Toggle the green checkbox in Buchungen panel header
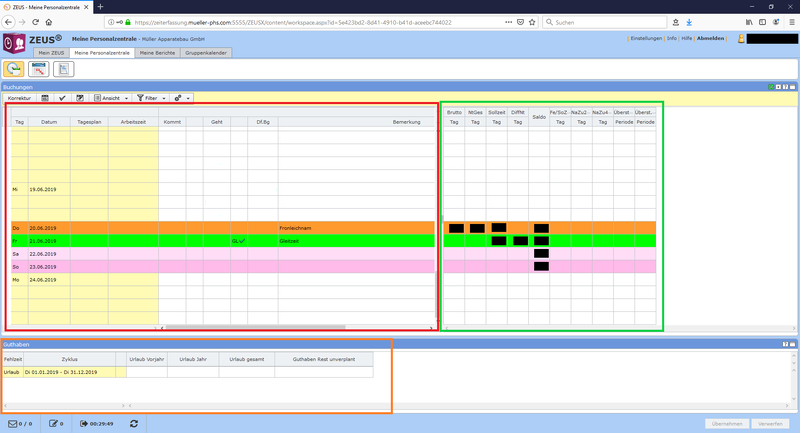The width and height of the screenshot is (800, 433). click(x=773, y=88)
